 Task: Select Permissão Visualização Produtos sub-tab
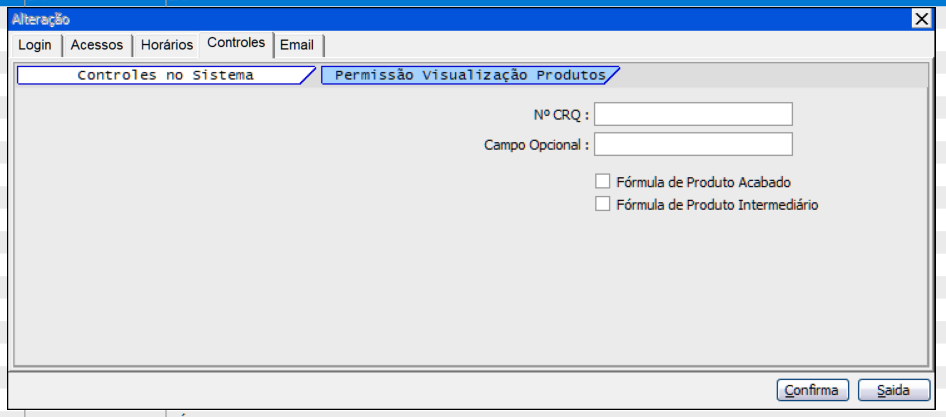click(x=469, y=75)
